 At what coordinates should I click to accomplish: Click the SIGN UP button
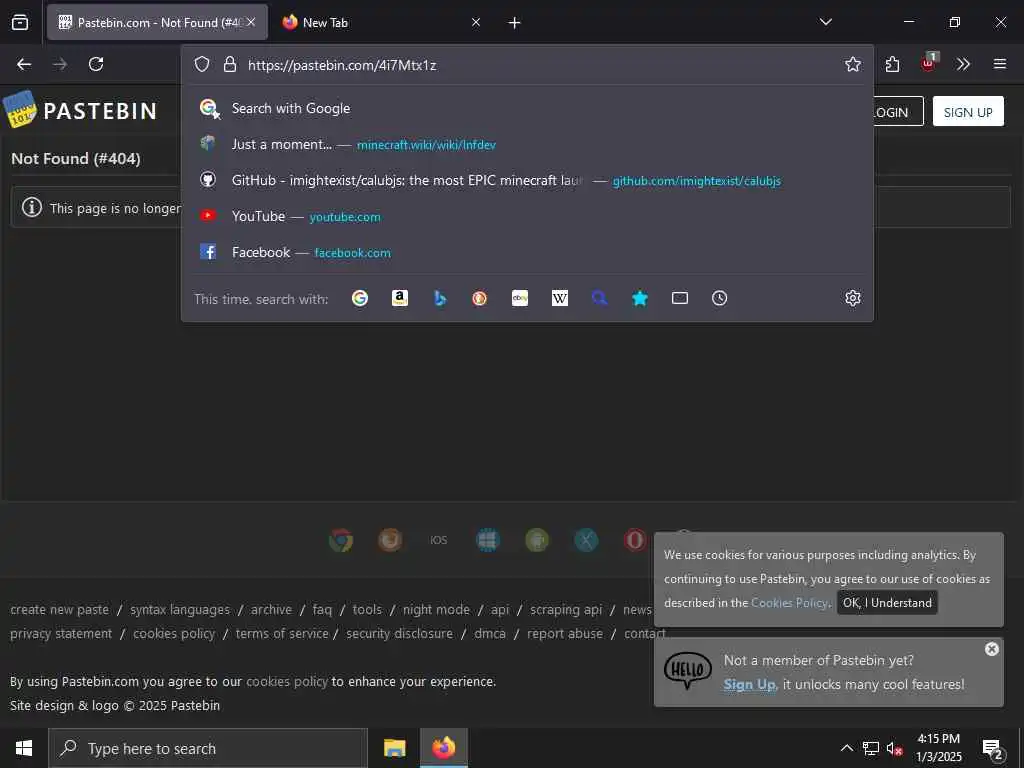tap(968, 112)
